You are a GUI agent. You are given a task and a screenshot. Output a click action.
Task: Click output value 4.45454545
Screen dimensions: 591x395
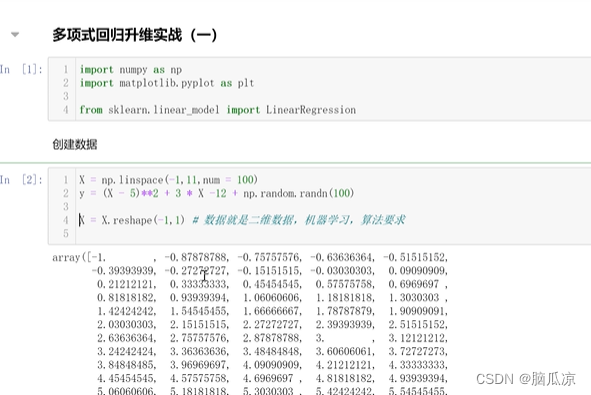(126, 378)
